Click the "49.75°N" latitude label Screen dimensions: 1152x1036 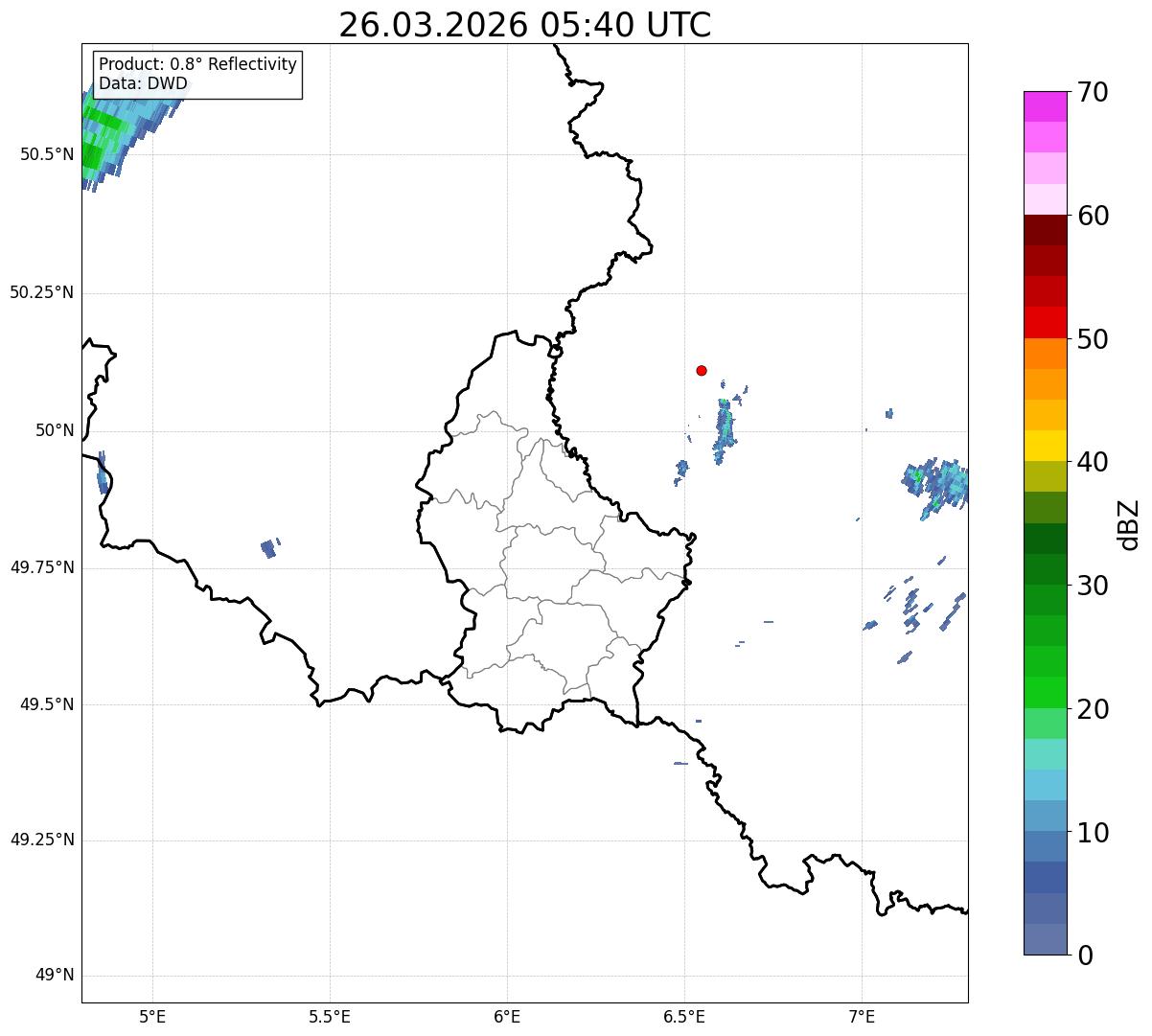[42, 567]
